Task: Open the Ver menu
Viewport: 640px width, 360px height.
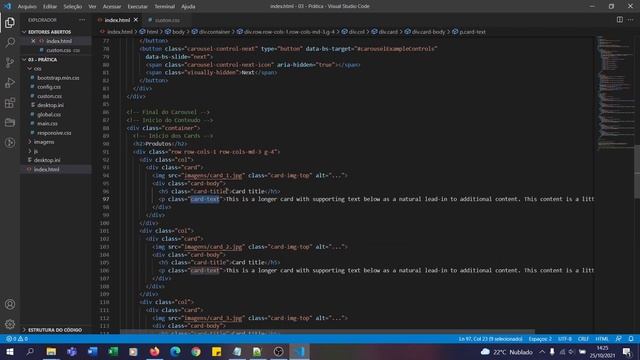Action: point(93,6)
